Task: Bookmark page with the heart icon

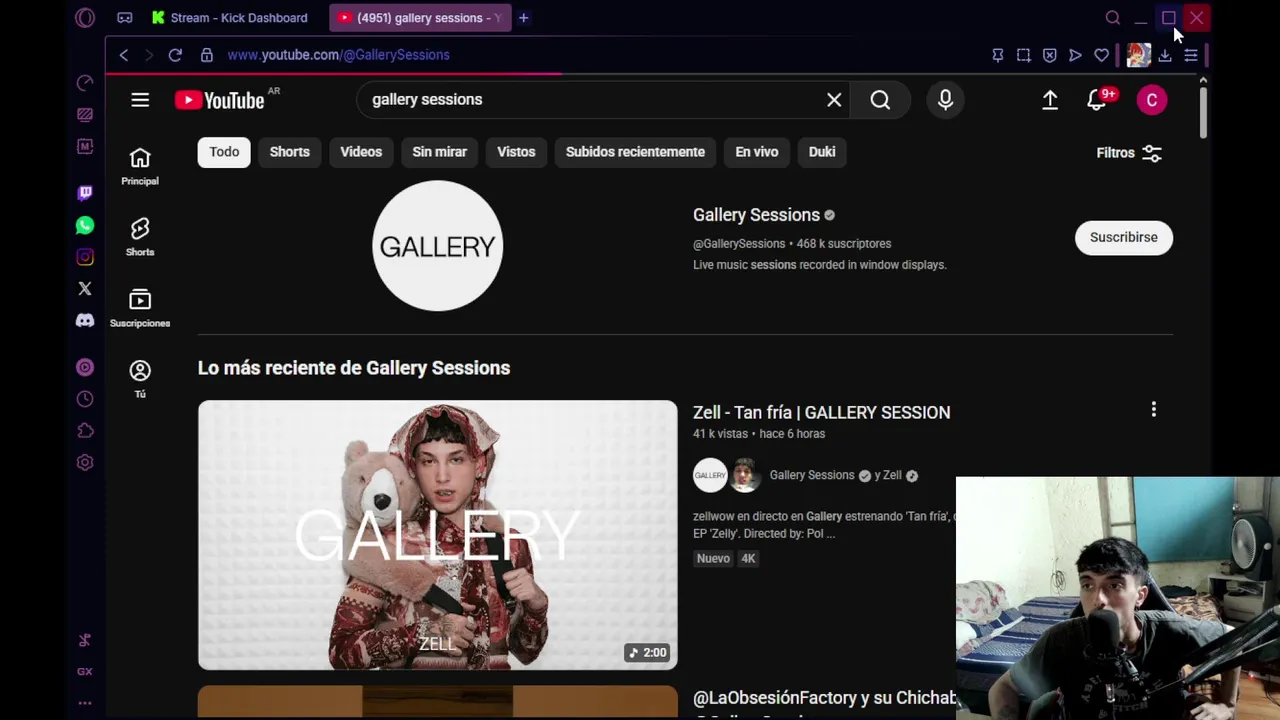Action: 1101,56
